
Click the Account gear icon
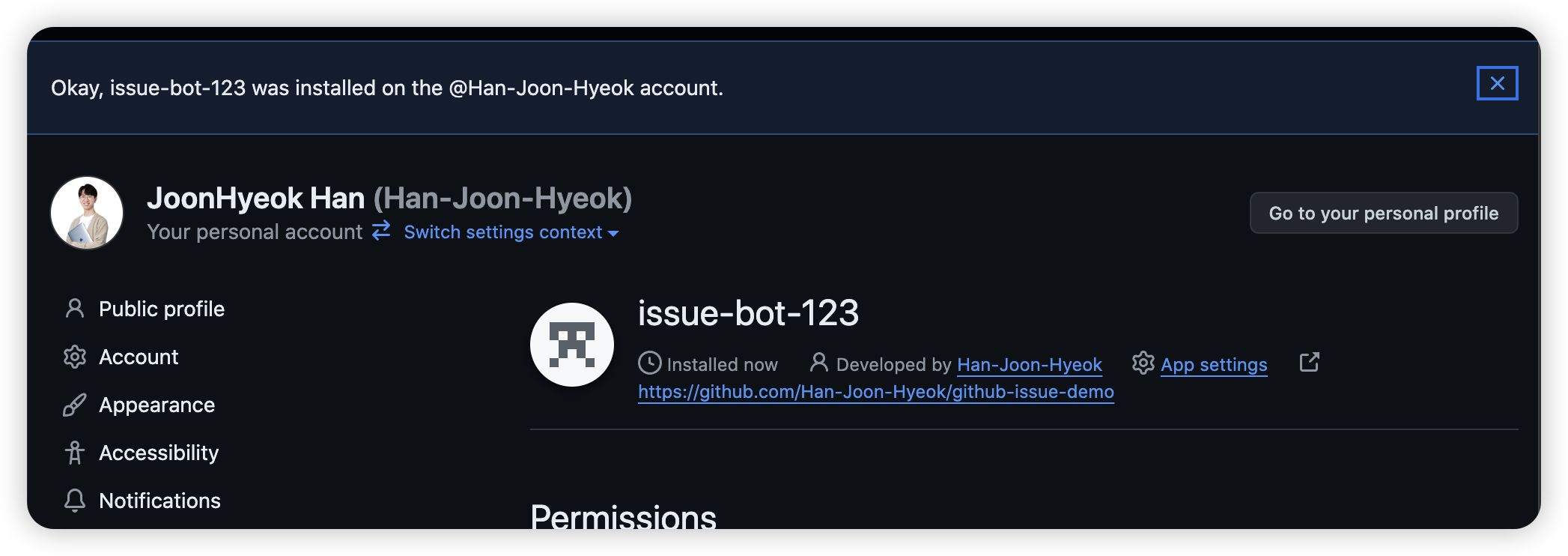point(75,357)
